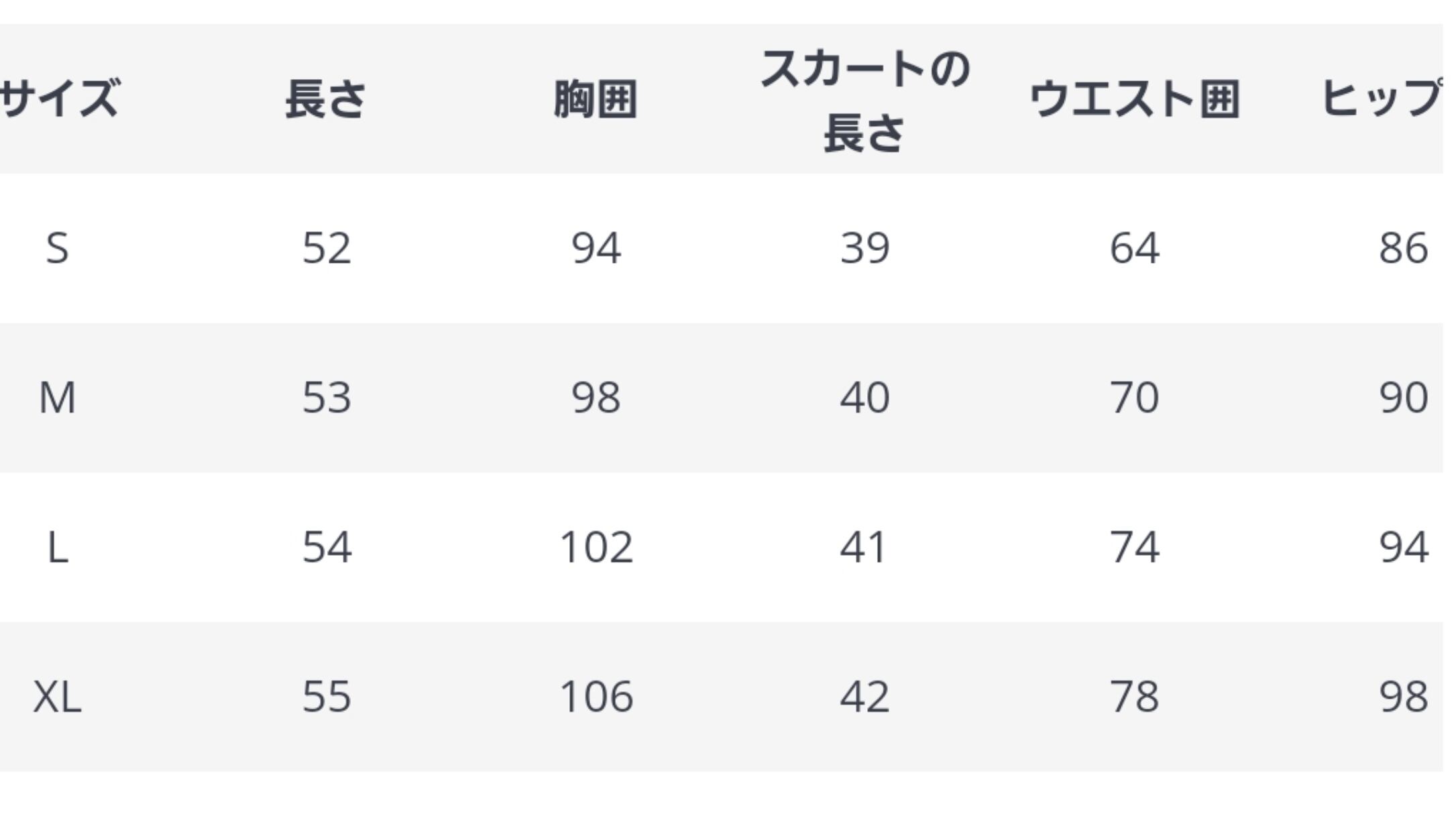The height and width of the screenshot is (818, 1456).
Task: Click the XL bust value 106
Action: coord(596,697)
